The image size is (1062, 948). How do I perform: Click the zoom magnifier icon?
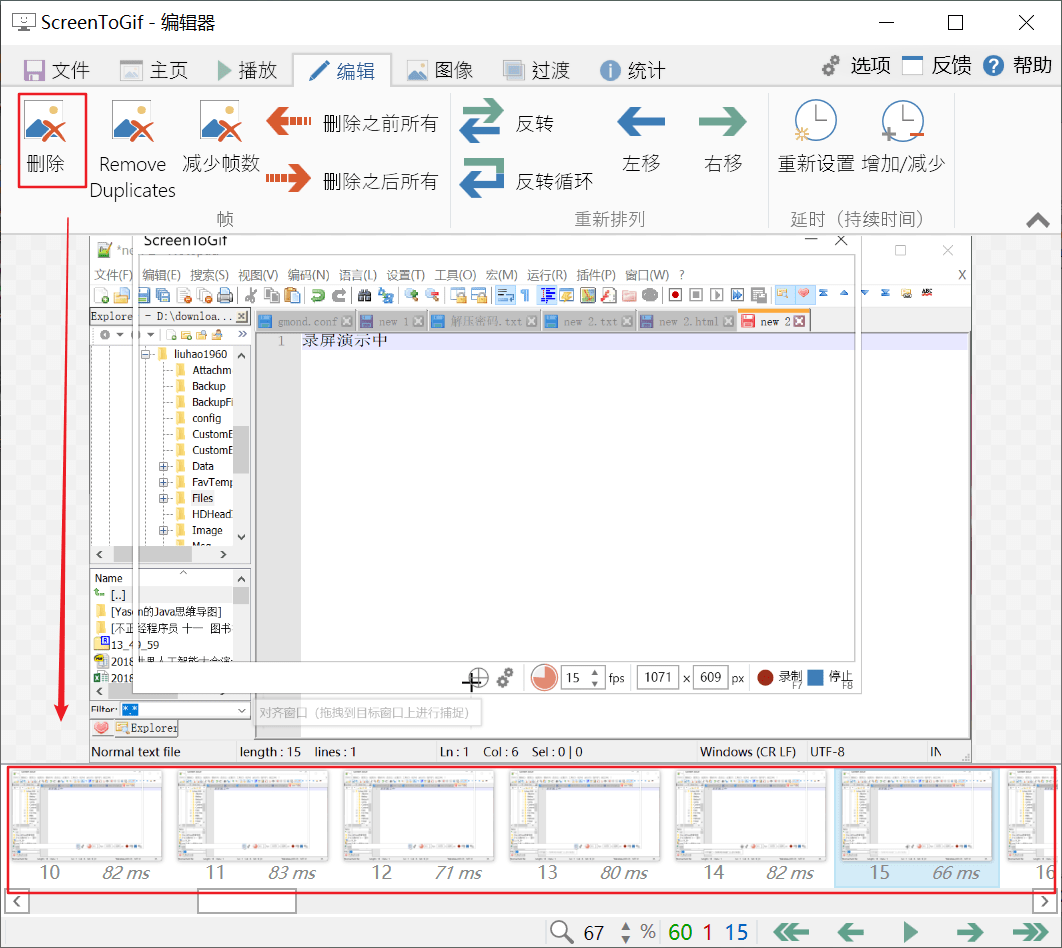click(x=561, y=932)
